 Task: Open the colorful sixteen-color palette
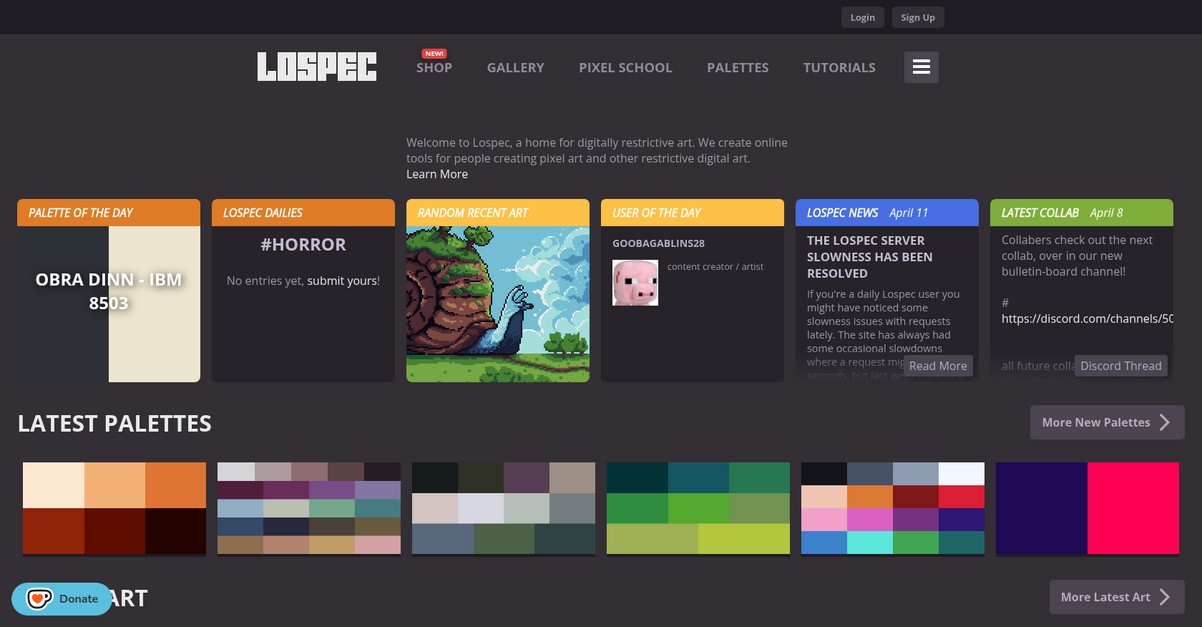(x=892, y=508)
